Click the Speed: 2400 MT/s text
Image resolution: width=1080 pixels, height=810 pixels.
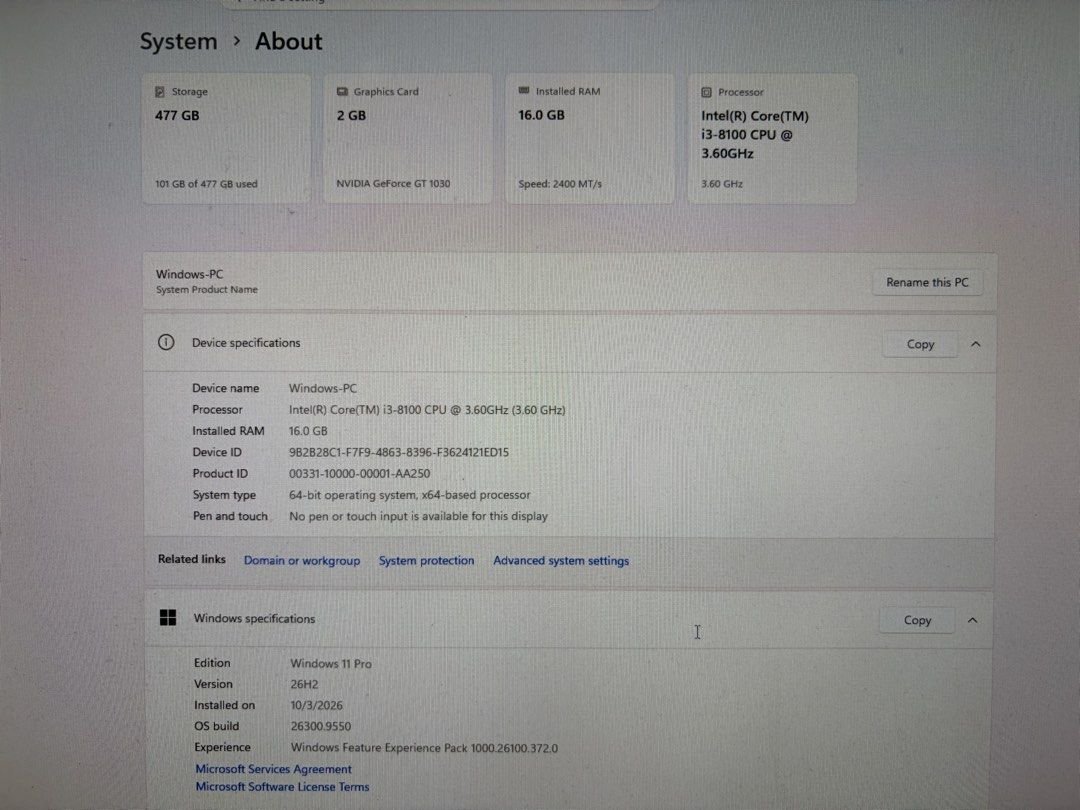point(560,184)
